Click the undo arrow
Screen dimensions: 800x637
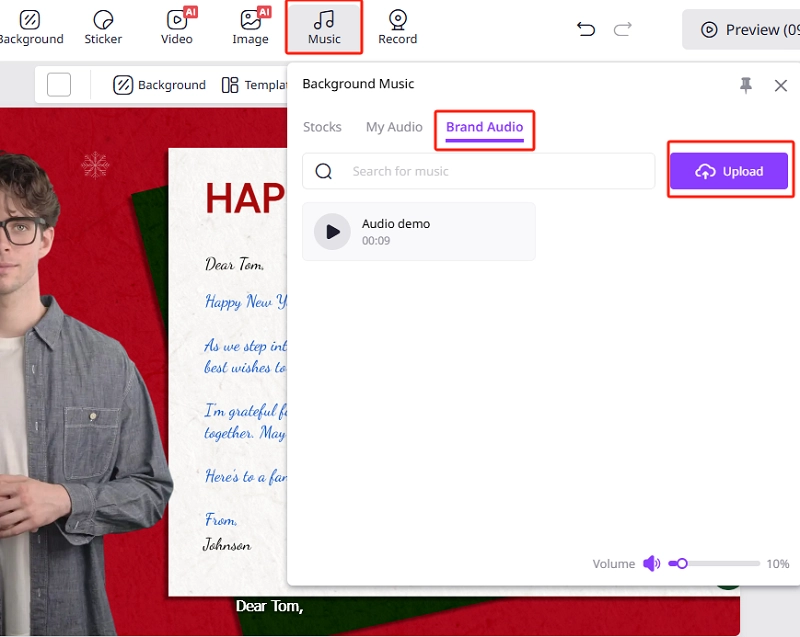(x=586, y=29)
